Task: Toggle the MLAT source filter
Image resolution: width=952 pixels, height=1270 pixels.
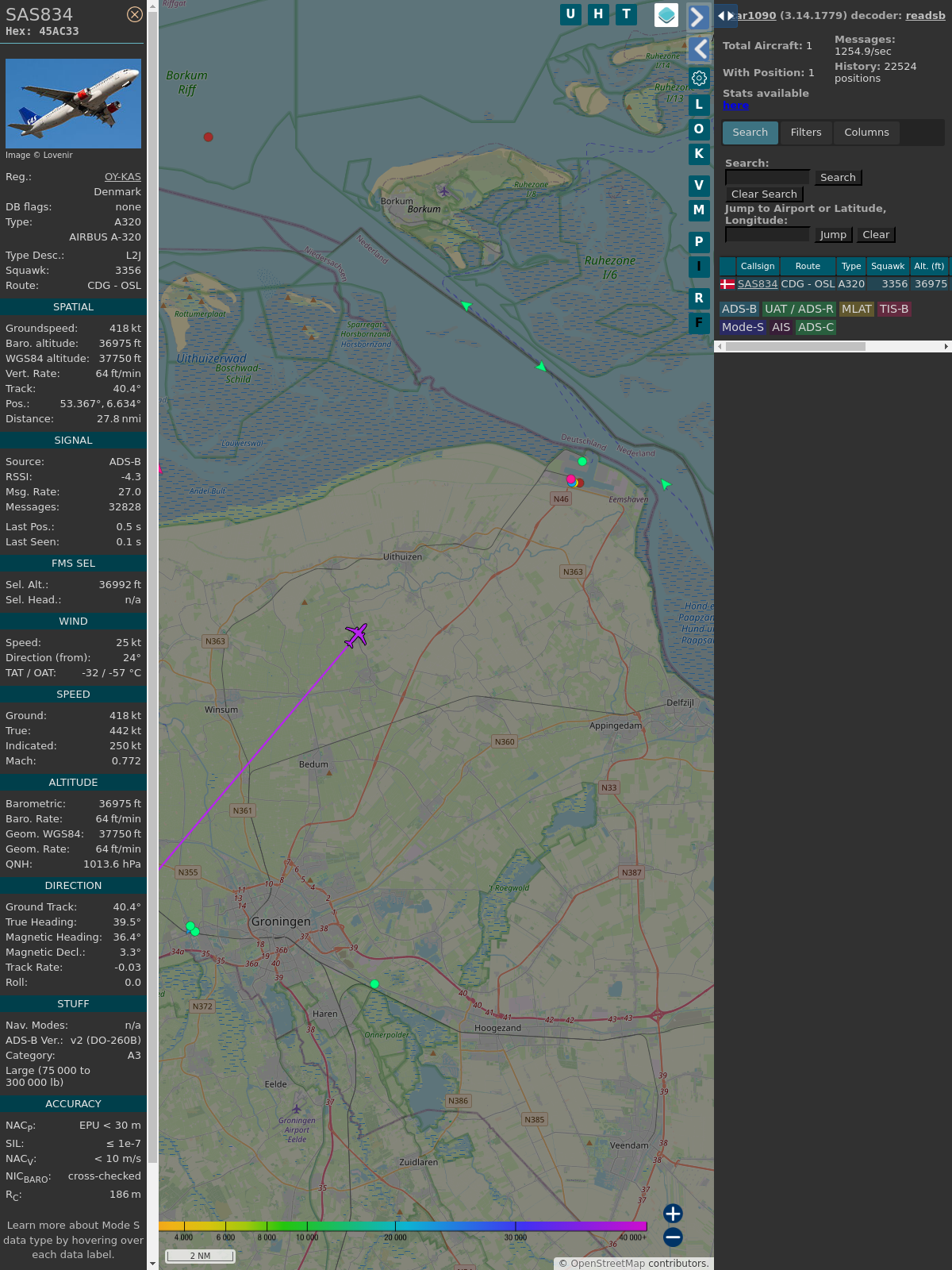Action: 856,309
